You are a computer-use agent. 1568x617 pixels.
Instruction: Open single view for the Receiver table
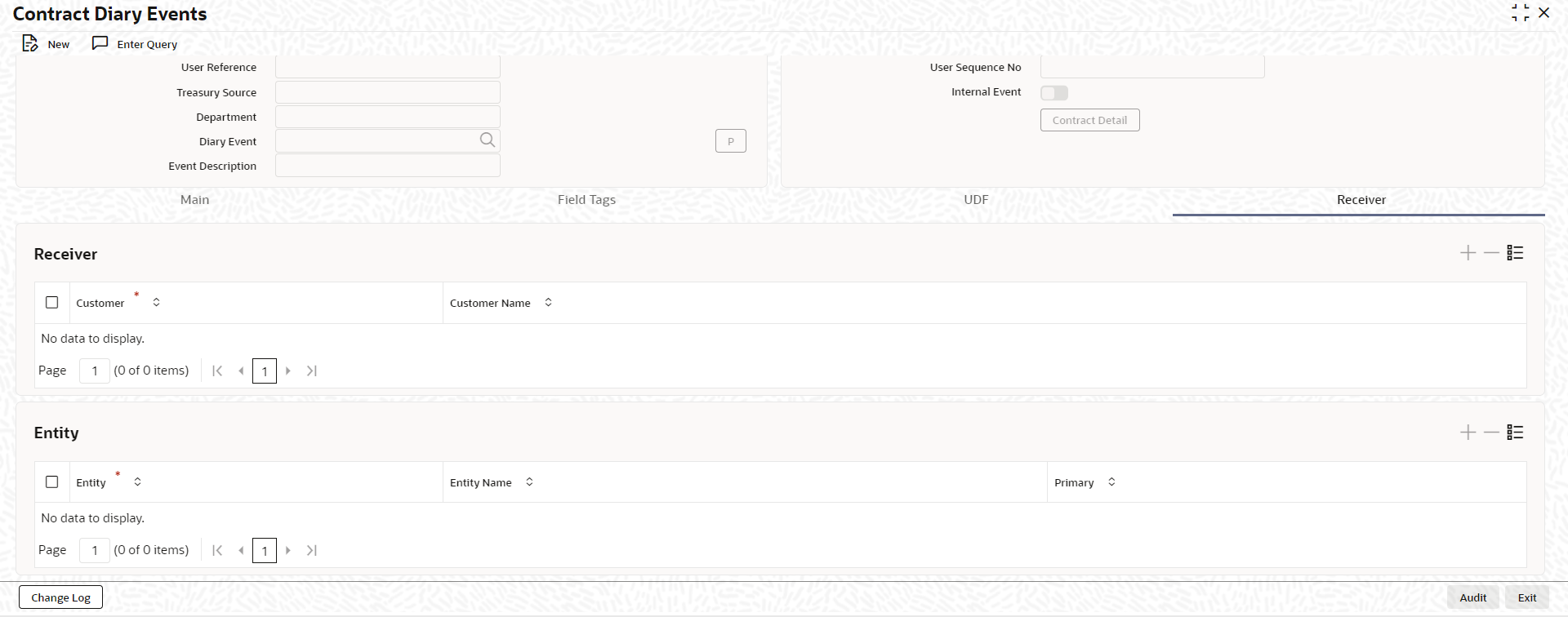(x=1515, y=253)
